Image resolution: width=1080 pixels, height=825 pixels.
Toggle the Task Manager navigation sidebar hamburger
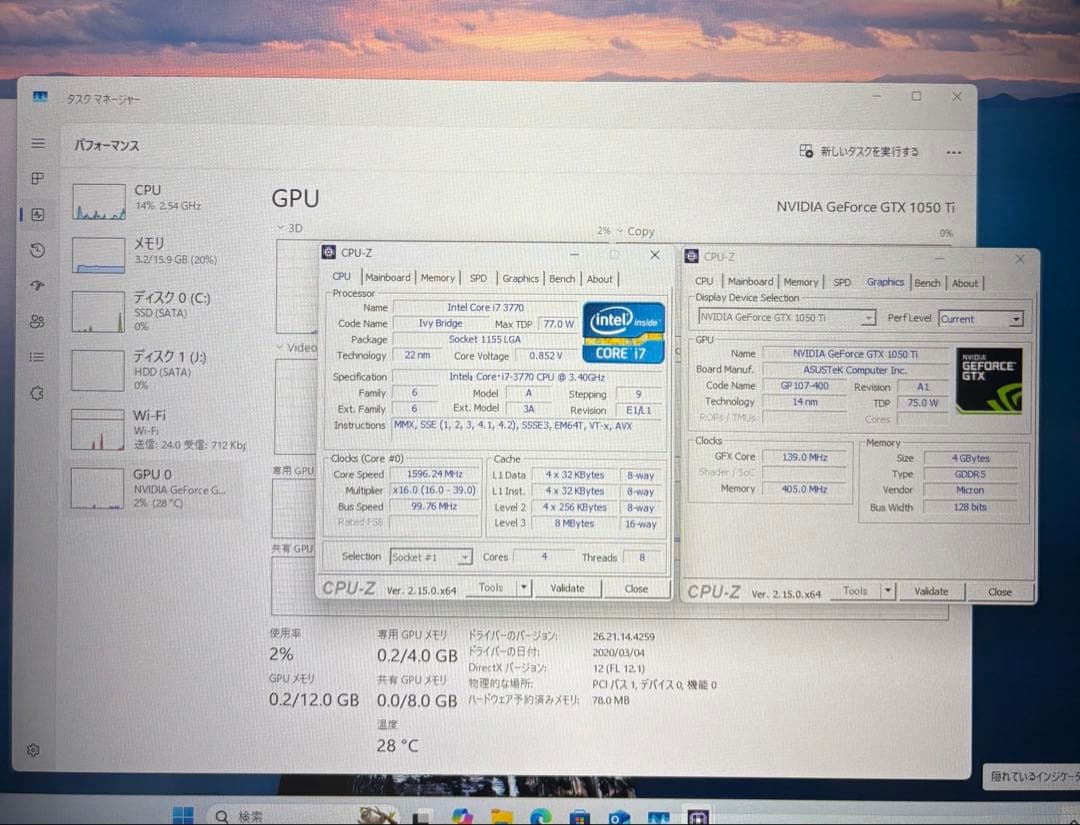coord(37,145)
